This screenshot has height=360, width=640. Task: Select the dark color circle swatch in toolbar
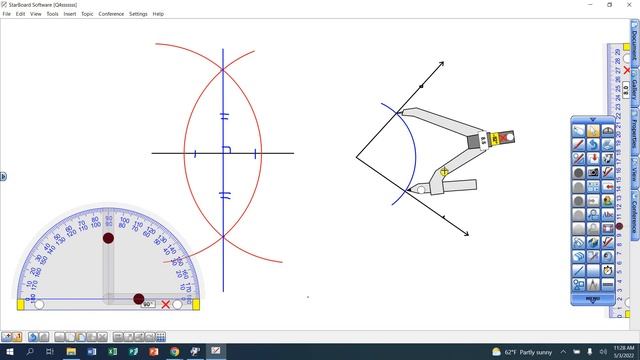click(x=578, y=173)
